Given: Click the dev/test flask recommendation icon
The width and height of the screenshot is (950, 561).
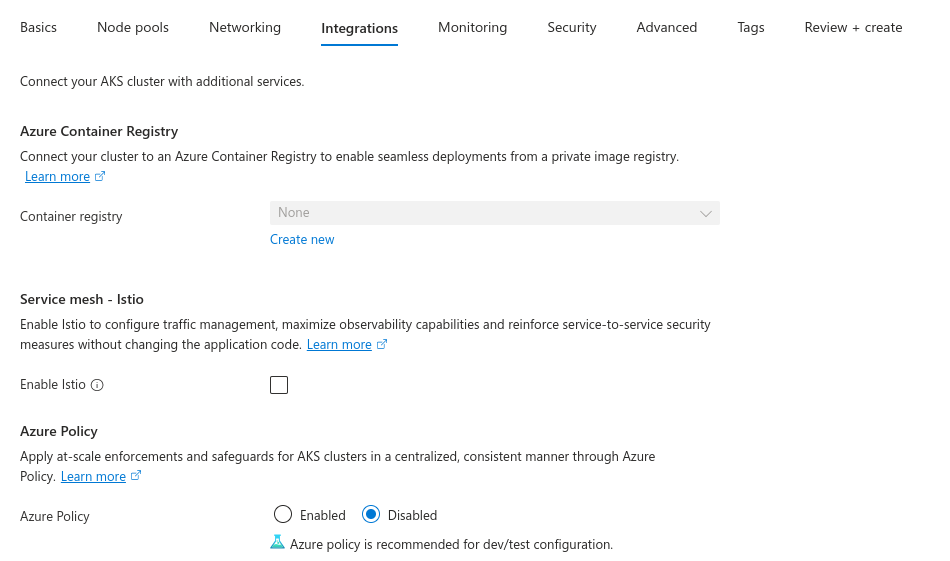Looking at the screenshot, I should click(277, 543).
